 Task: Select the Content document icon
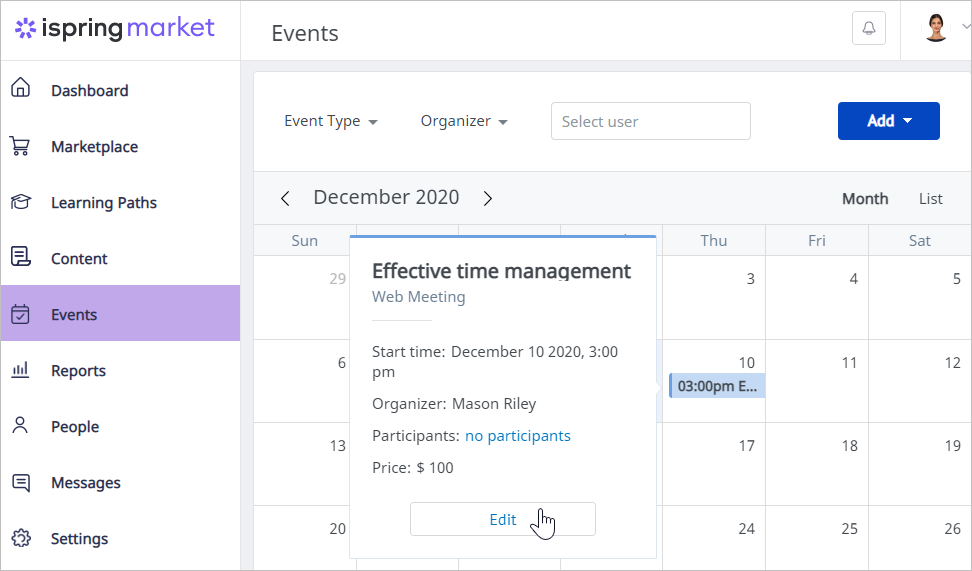[x=20, y=256]
